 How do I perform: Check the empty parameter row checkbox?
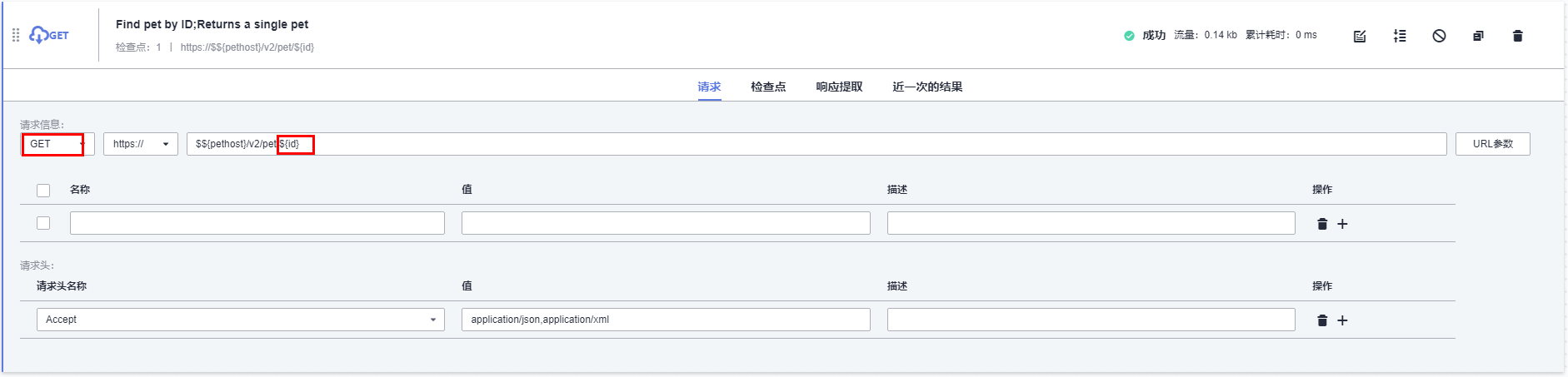coord(43,223)
